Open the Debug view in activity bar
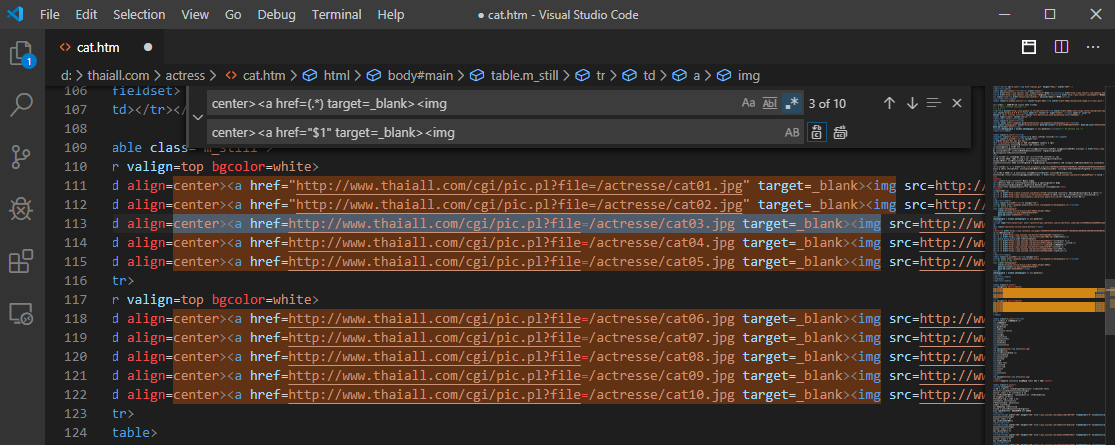The height and width of the screenshot is (445, 1115). (x=22, y=208)
